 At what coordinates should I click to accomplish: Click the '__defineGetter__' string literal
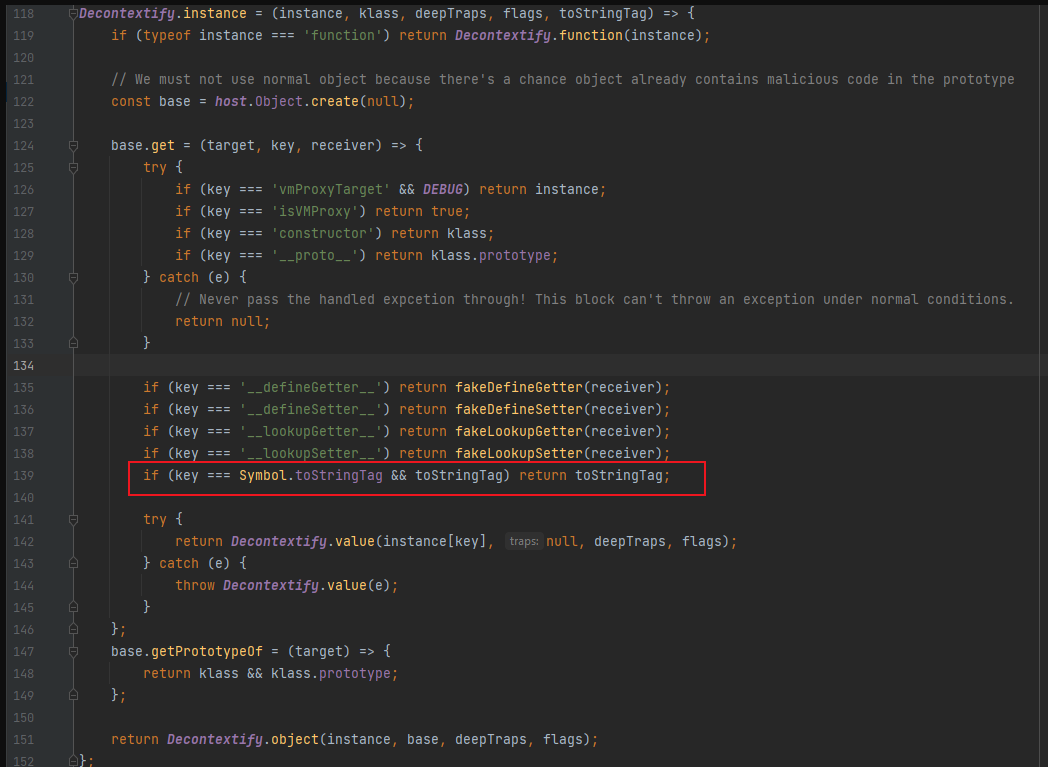pos(311,388)
